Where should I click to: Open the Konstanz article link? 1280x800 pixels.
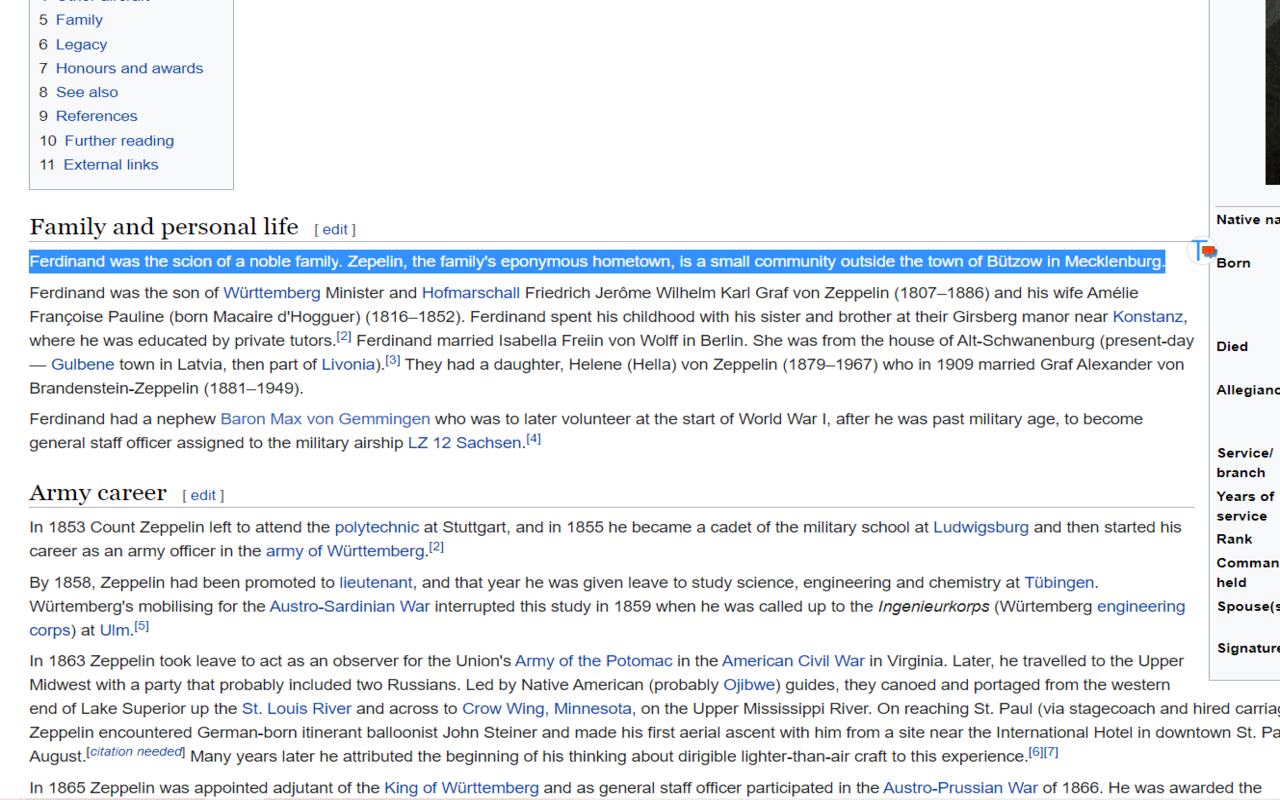1147,317
